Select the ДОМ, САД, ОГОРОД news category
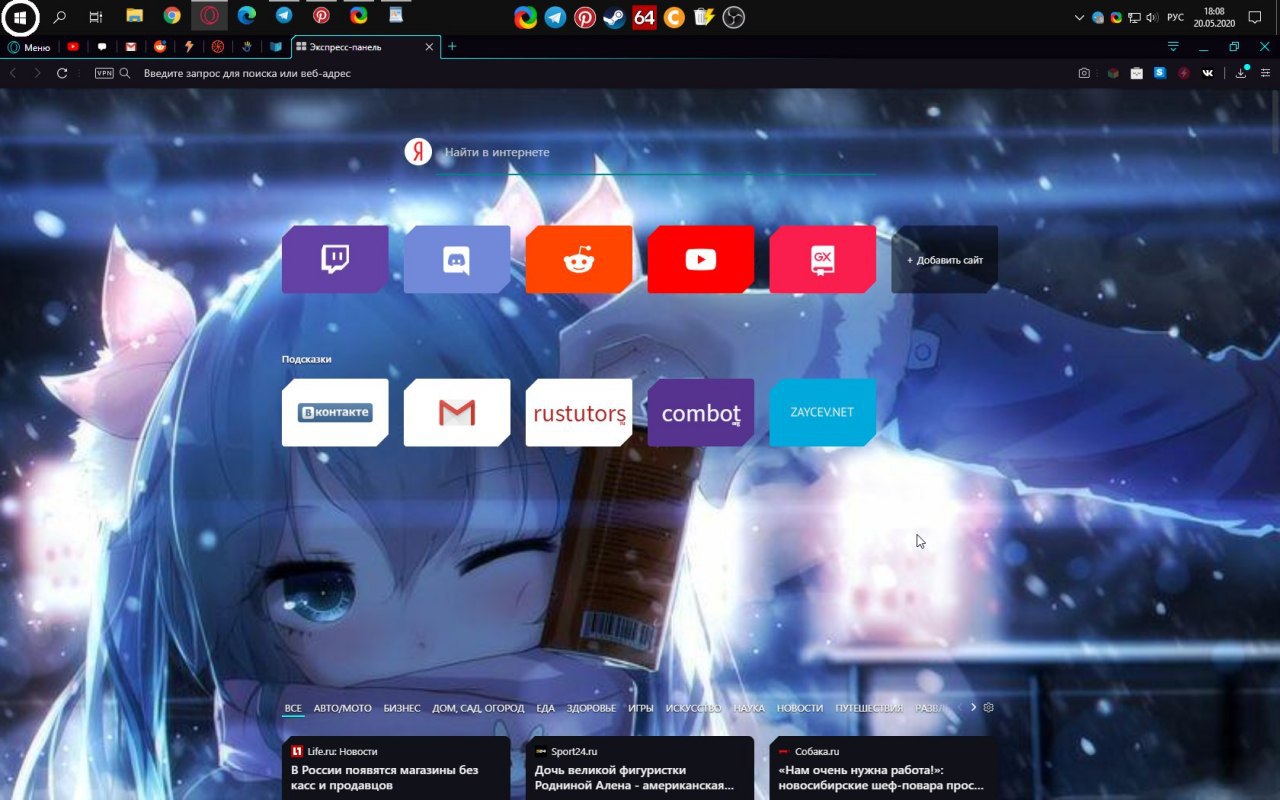 point(478,708)
